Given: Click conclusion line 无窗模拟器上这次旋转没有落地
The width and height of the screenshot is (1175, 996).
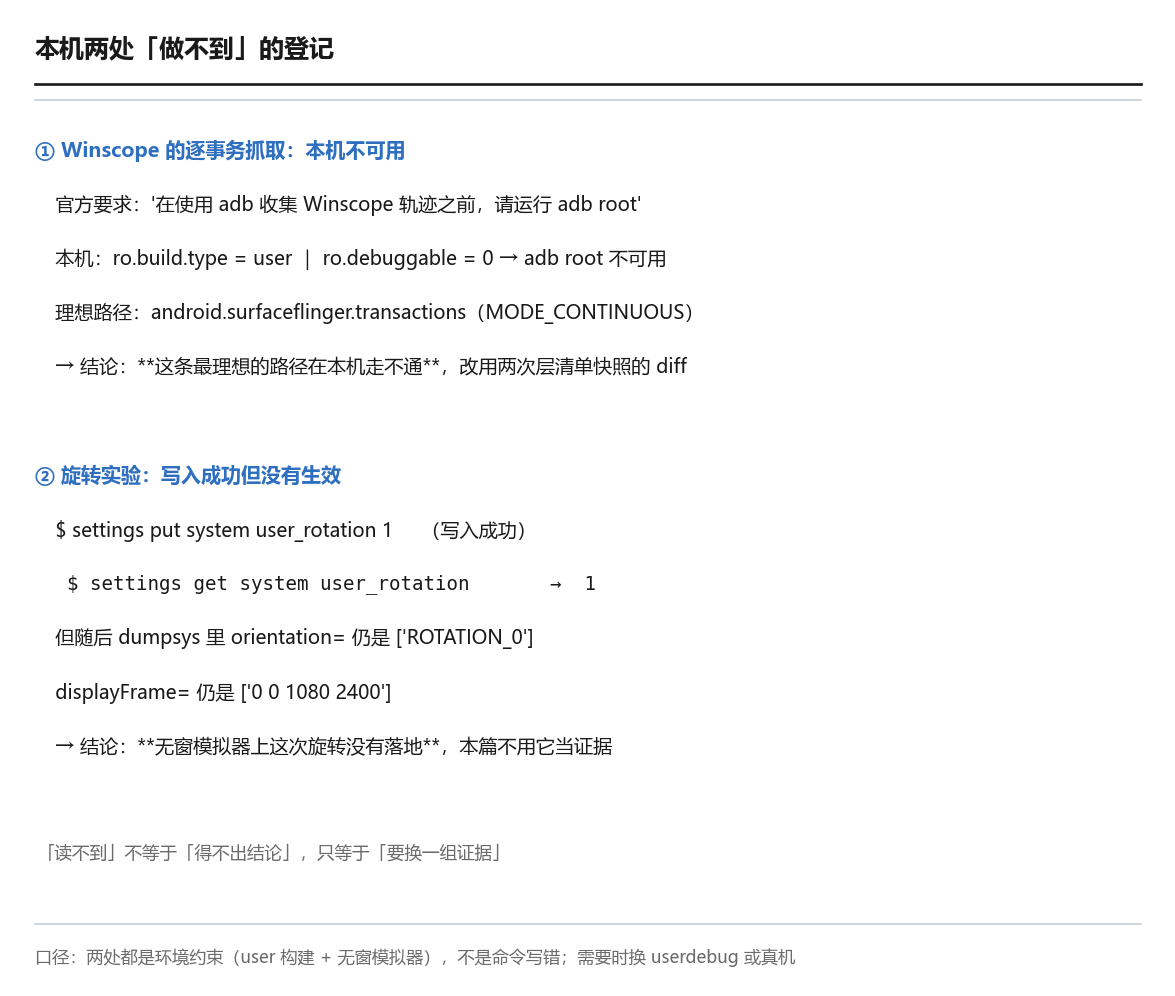Looking at the screenshot, I should pyautogui.click(x=333, y=746).
